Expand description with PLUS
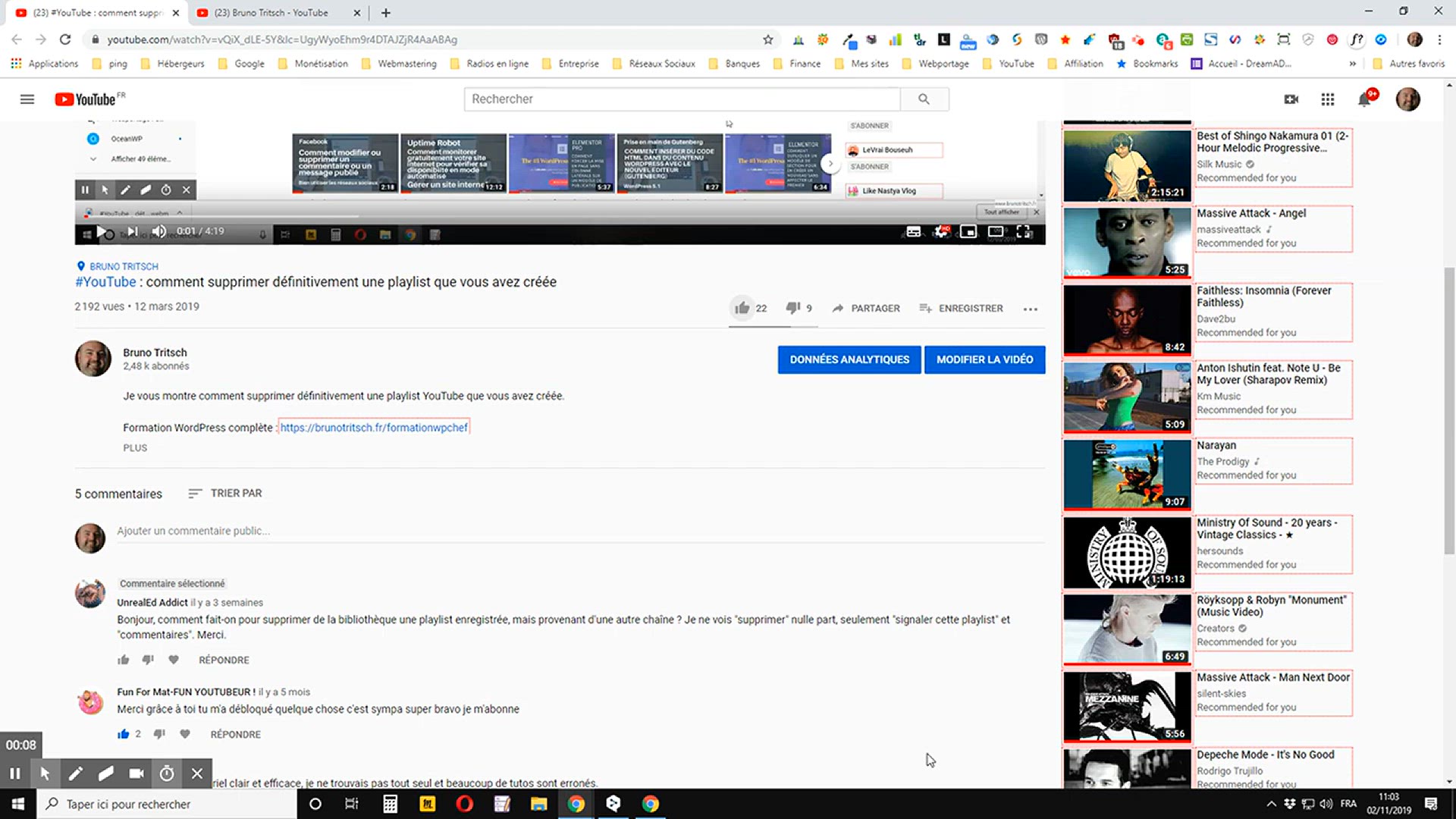 (135, 447)
